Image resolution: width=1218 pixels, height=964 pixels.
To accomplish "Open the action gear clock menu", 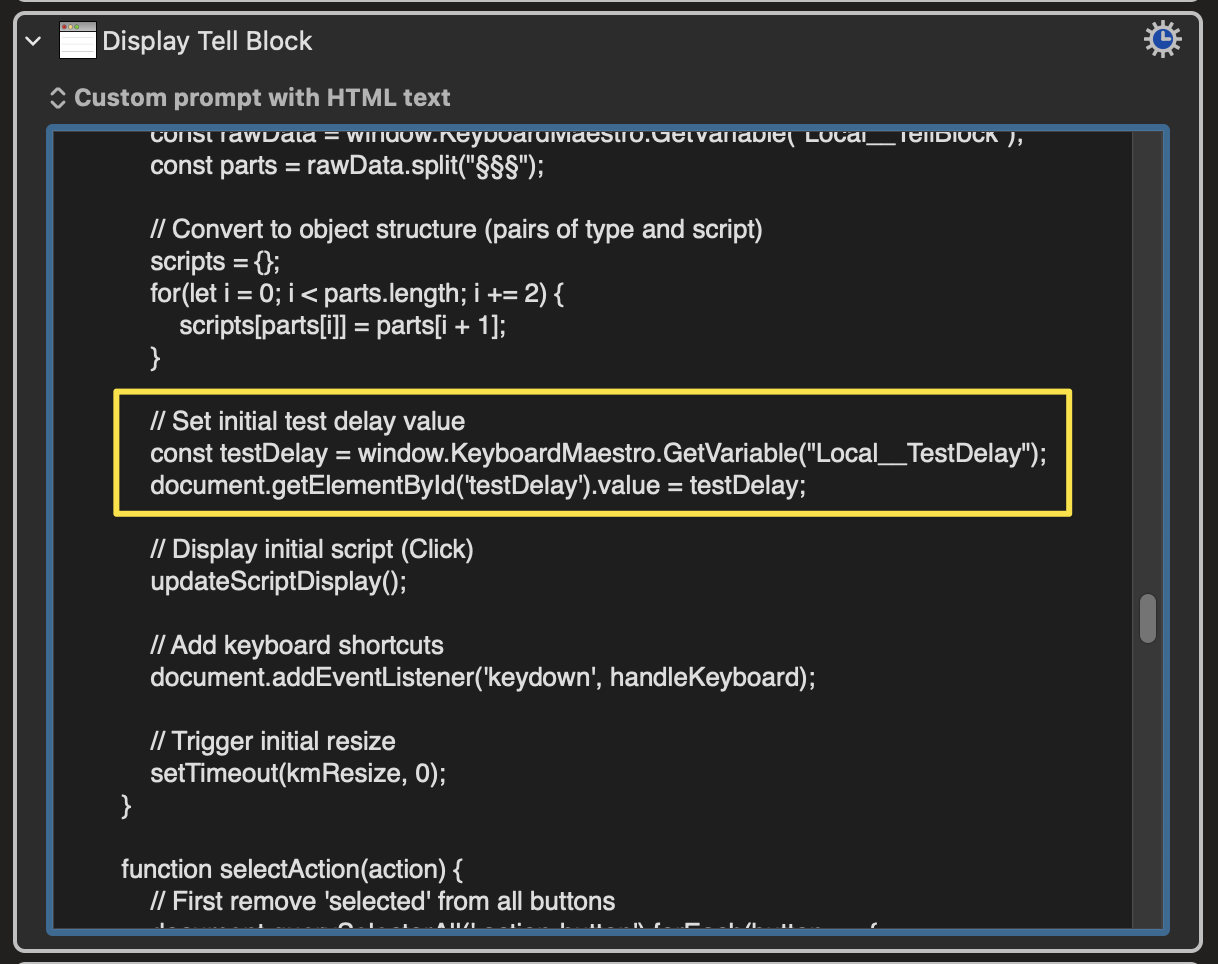I will pos(1162,40).
